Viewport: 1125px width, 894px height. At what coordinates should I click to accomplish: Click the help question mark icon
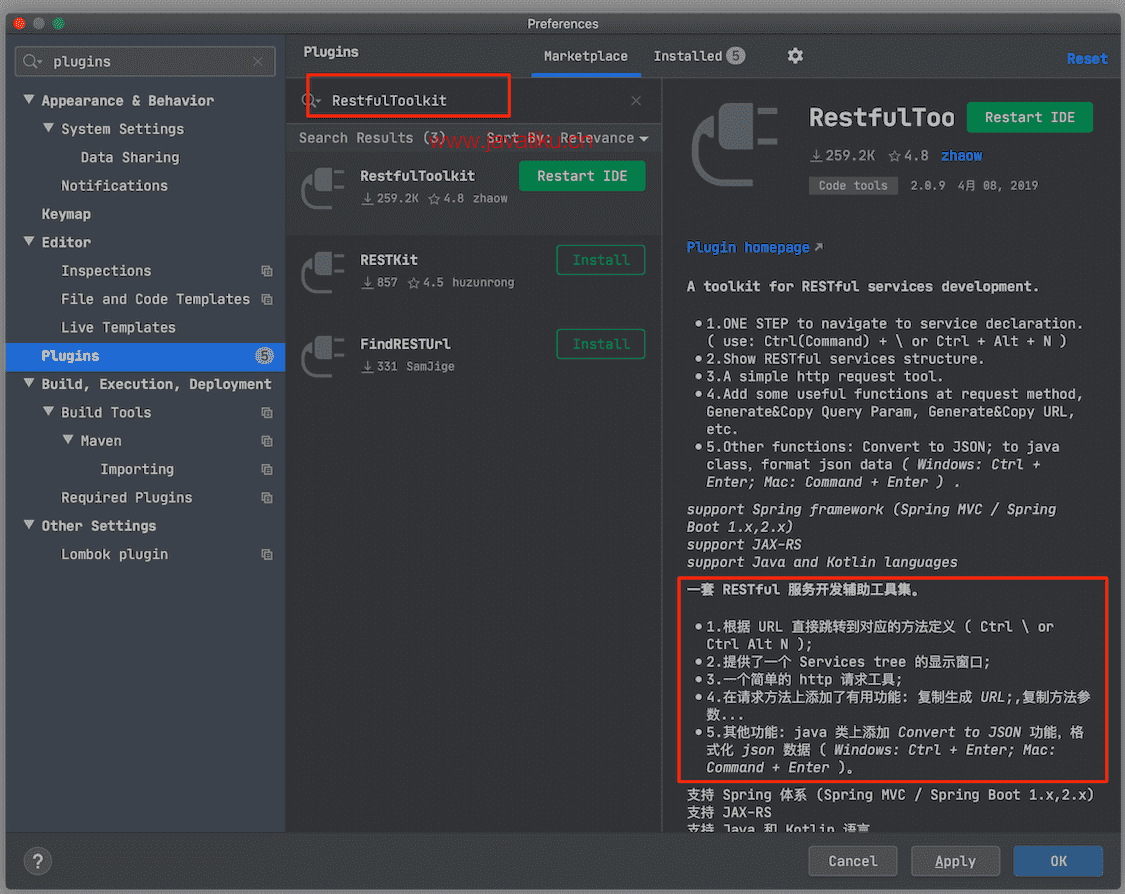(x=37, y=861)
